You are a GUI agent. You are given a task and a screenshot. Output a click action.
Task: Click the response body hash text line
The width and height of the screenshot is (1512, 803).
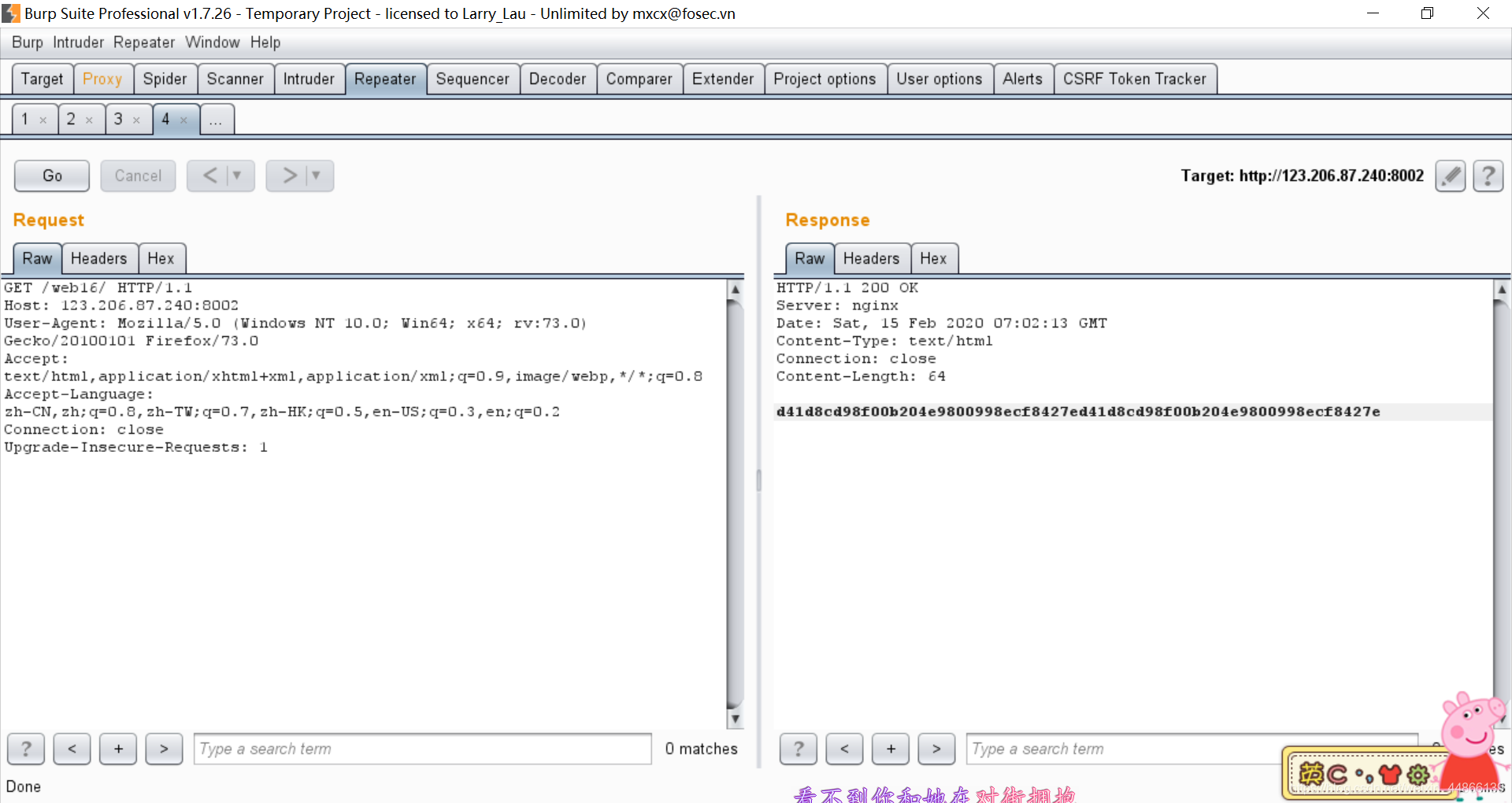tap(1078, 412)
